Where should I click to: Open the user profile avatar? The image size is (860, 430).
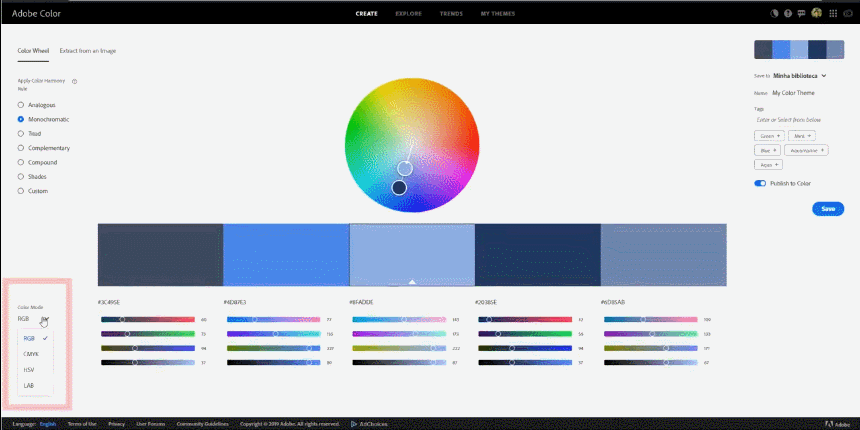coord(817,13)
